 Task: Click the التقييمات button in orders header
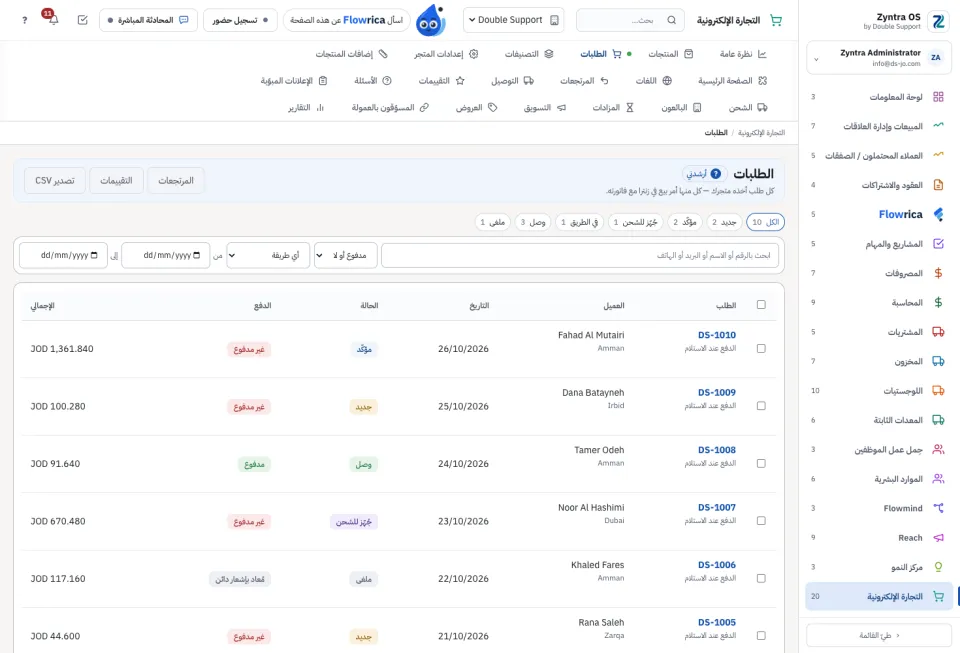[116, 181]
